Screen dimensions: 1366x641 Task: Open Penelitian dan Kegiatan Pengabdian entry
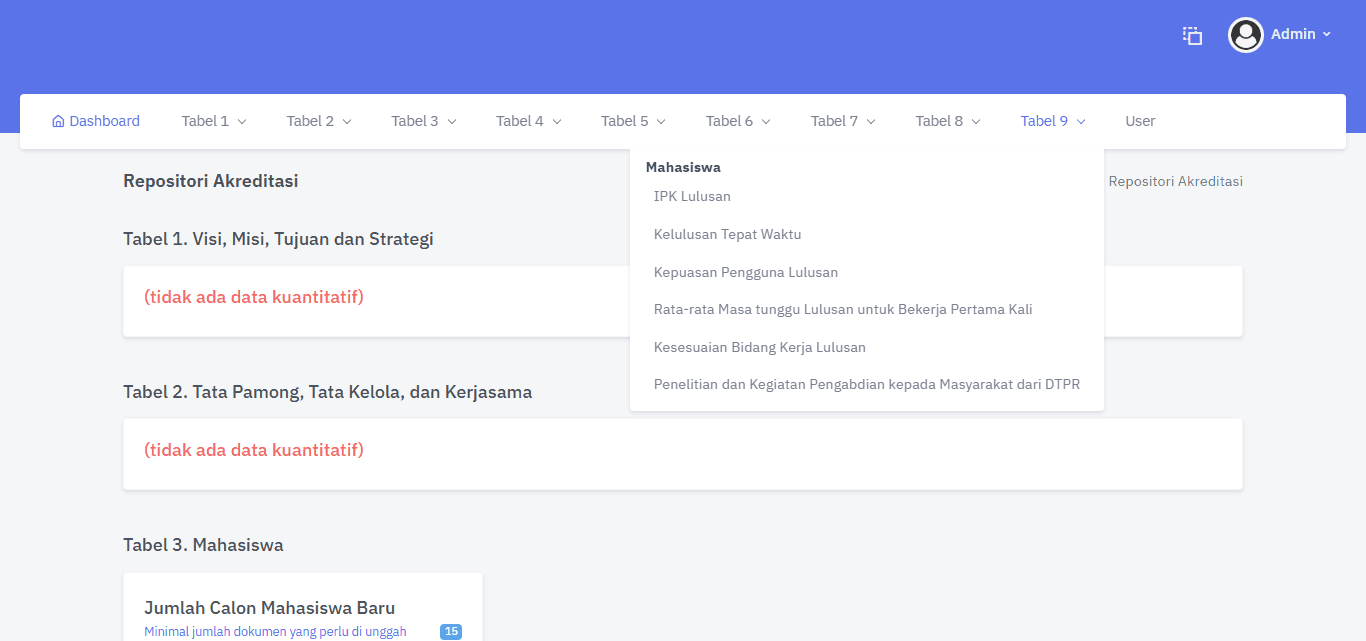coord(867,384)
